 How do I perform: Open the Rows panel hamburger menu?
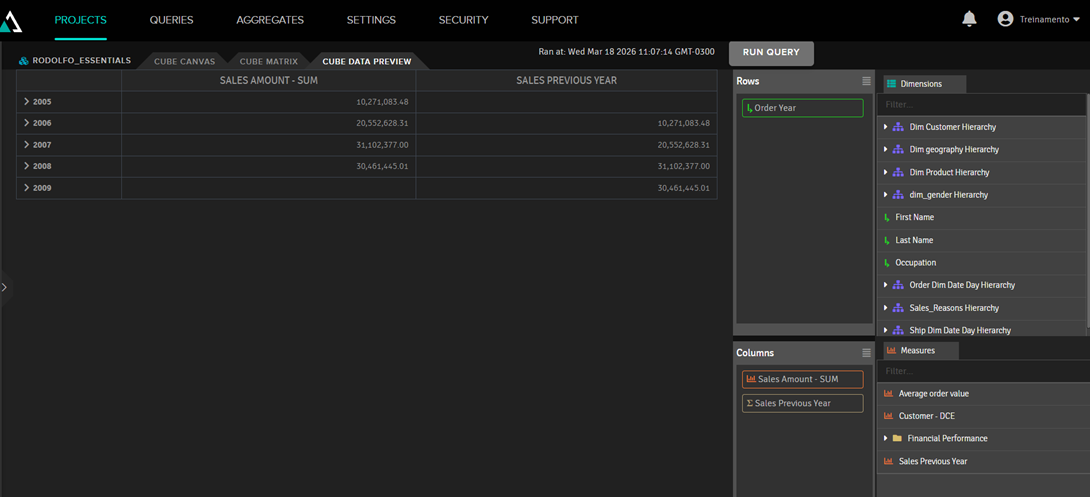(x=866, y=81)
